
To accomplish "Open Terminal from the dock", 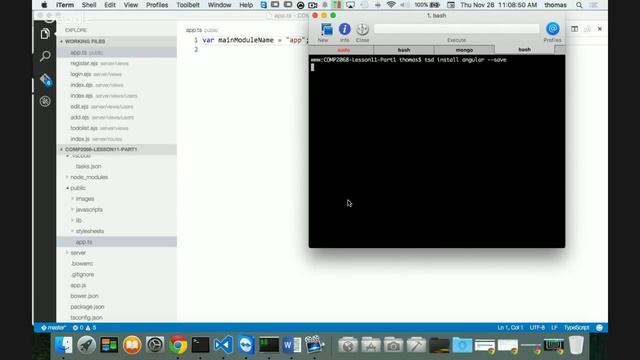I will coord(200,345).
